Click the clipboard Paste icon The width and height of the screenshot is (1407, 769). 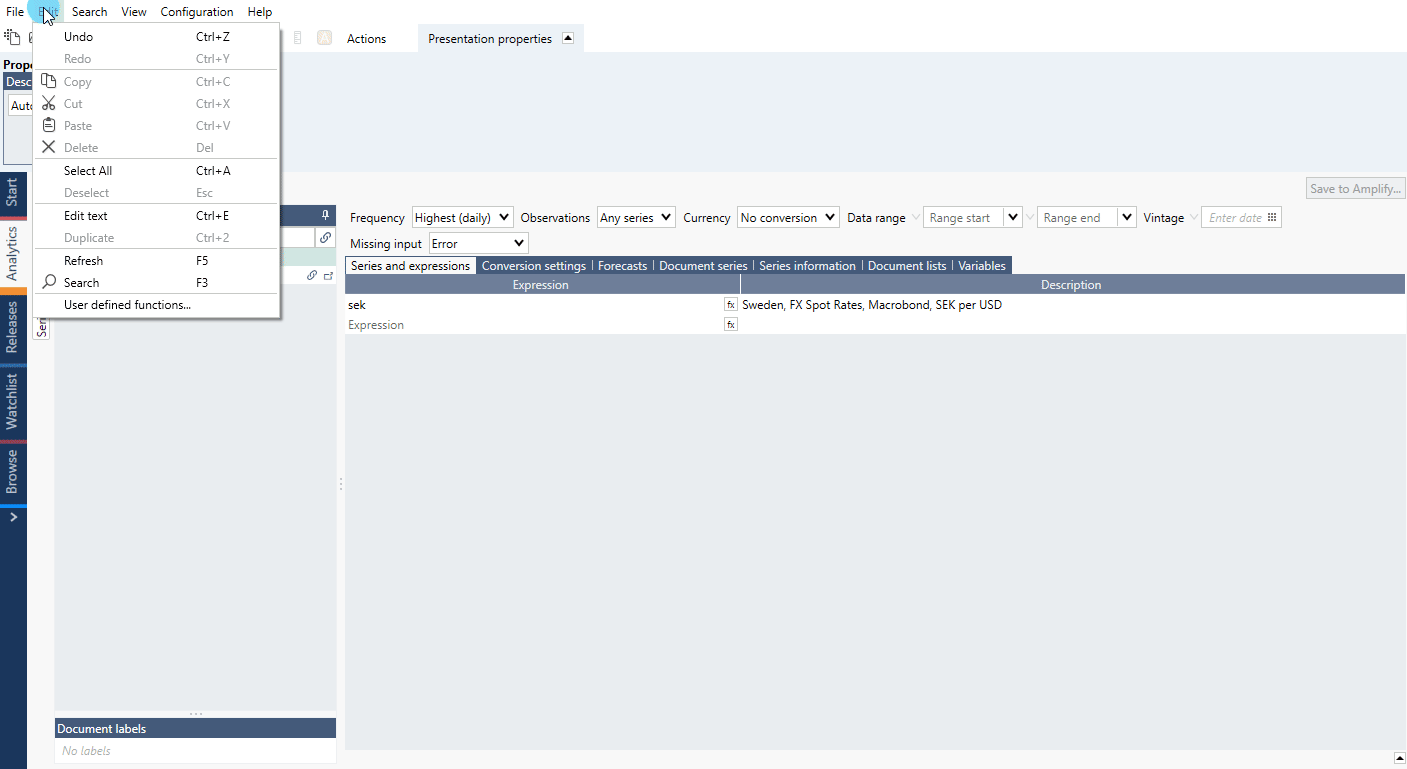[x=48, y=126]
